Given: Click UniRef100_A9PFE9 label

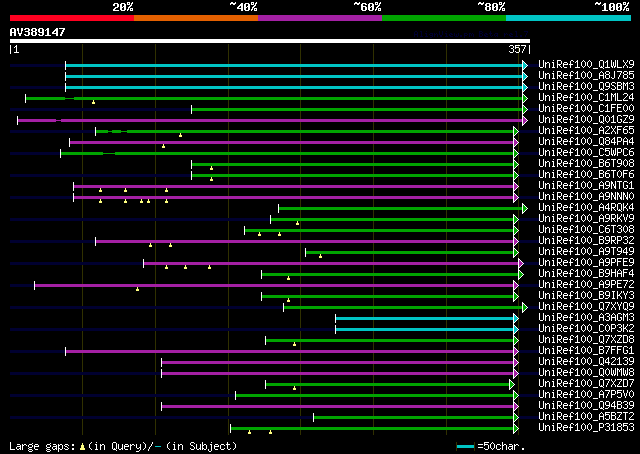Looking at the screenshot, I should [x=586, y=263].
